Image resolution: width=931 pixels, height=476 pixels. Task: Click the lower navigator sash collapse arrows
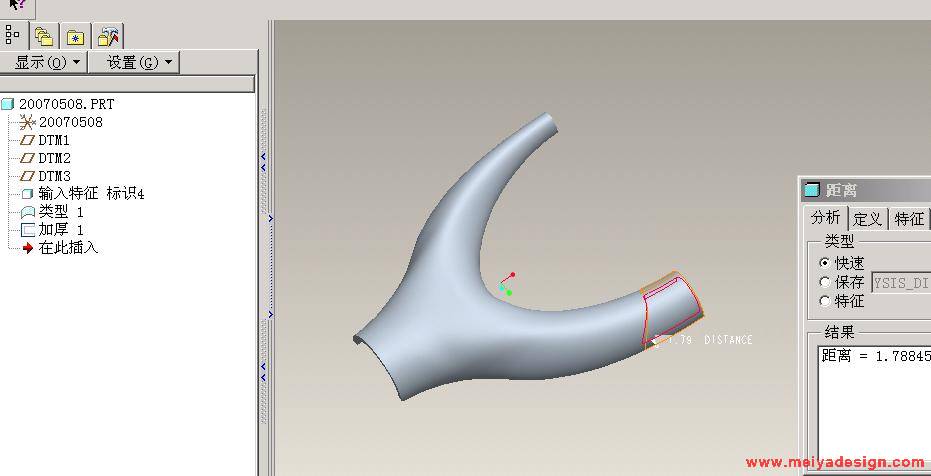264,372
